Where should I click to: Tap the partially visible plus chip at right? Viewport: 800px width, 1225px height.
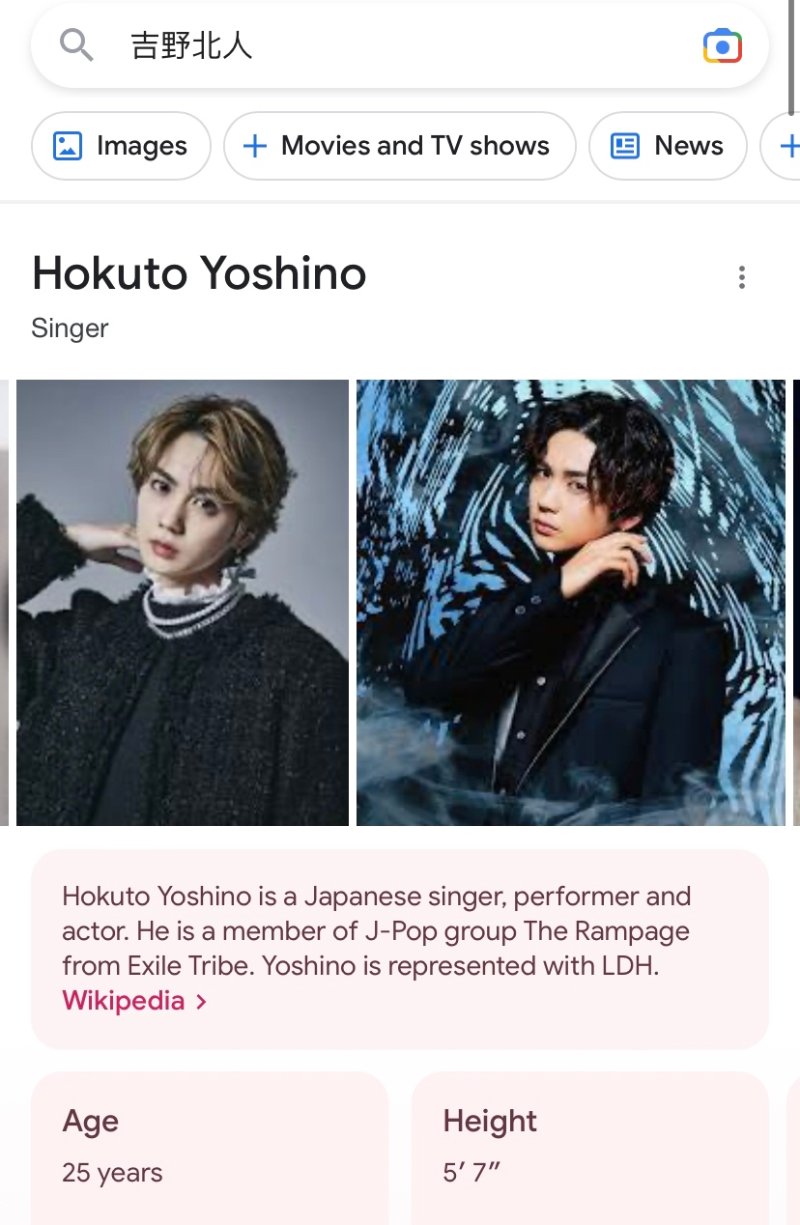point(782,146)
